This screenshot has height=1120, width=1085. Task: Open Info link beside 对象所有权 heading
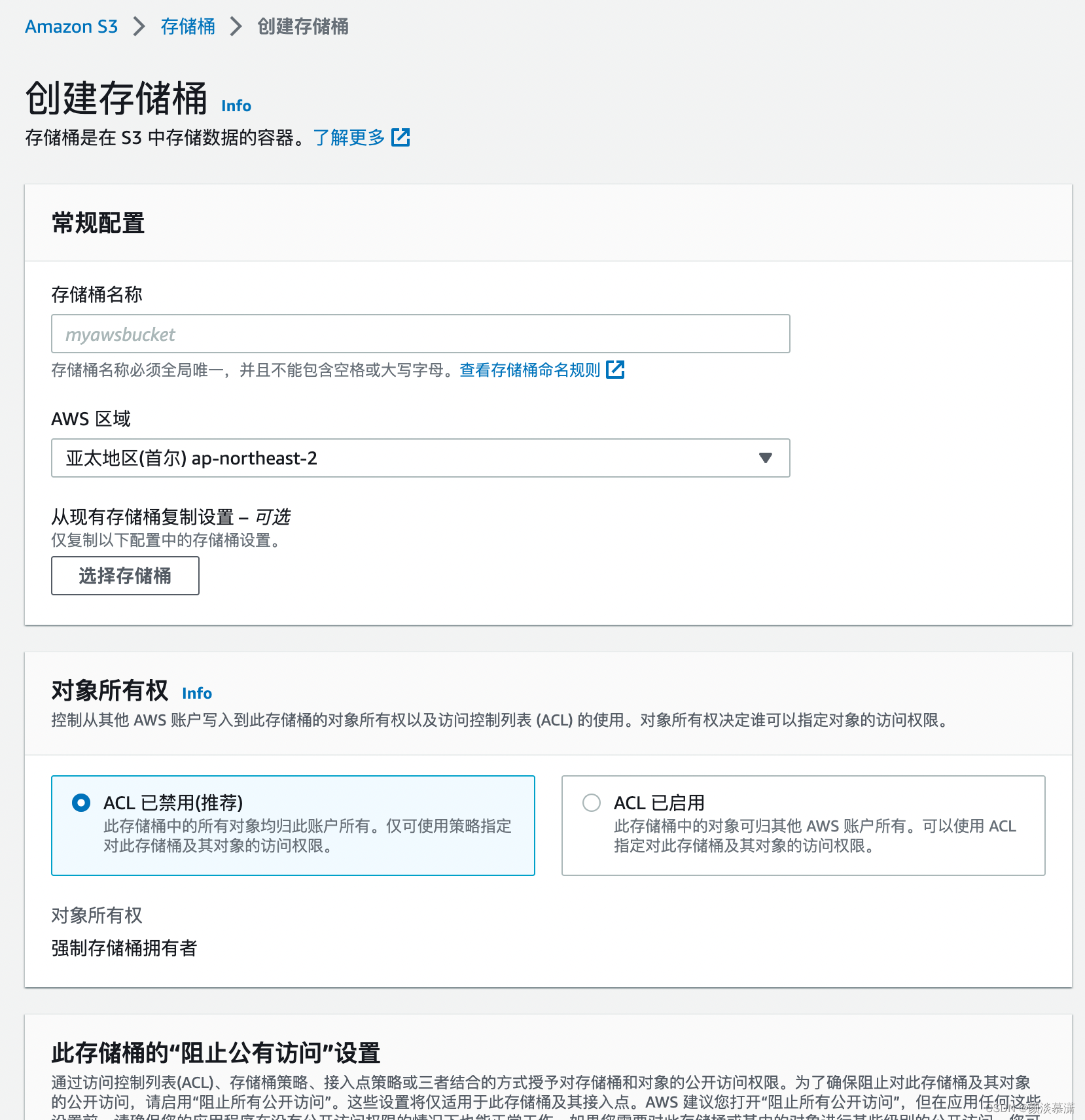point(197,693)
